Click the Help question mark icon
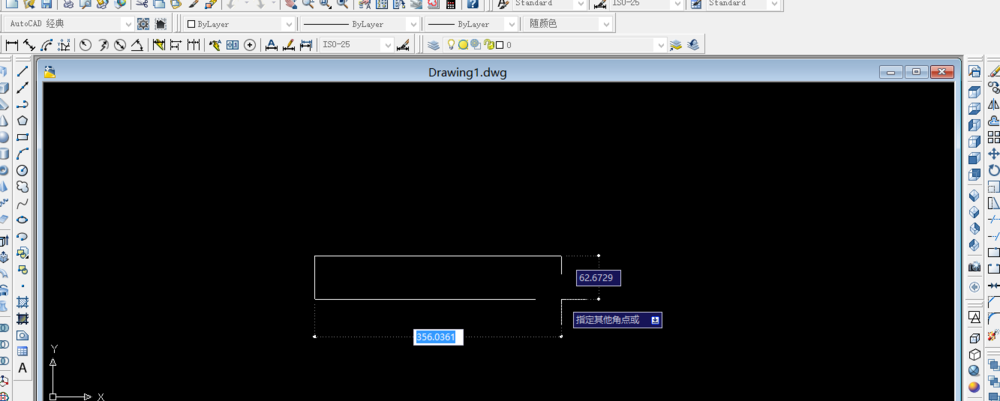The height and width of the screenshot is (401, 1000). 473,4
